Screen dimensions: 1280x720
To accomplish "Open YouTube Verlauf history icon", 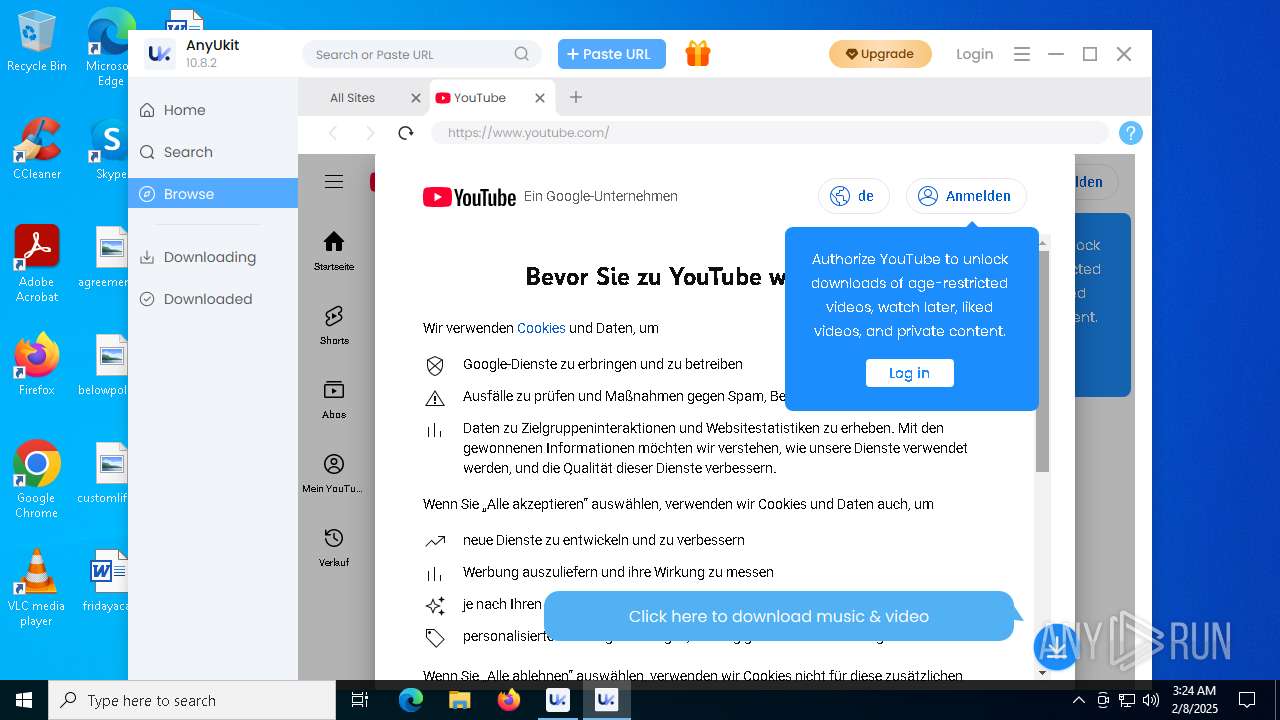I will click(x=334, y=538).
